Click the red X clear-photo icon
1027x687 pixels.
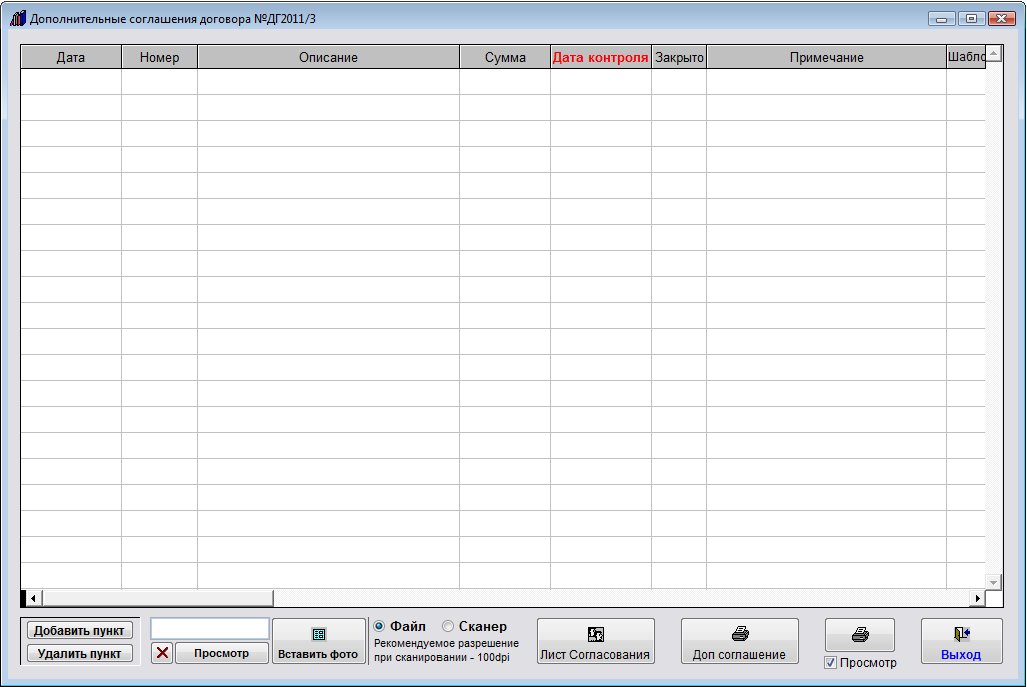162,653
